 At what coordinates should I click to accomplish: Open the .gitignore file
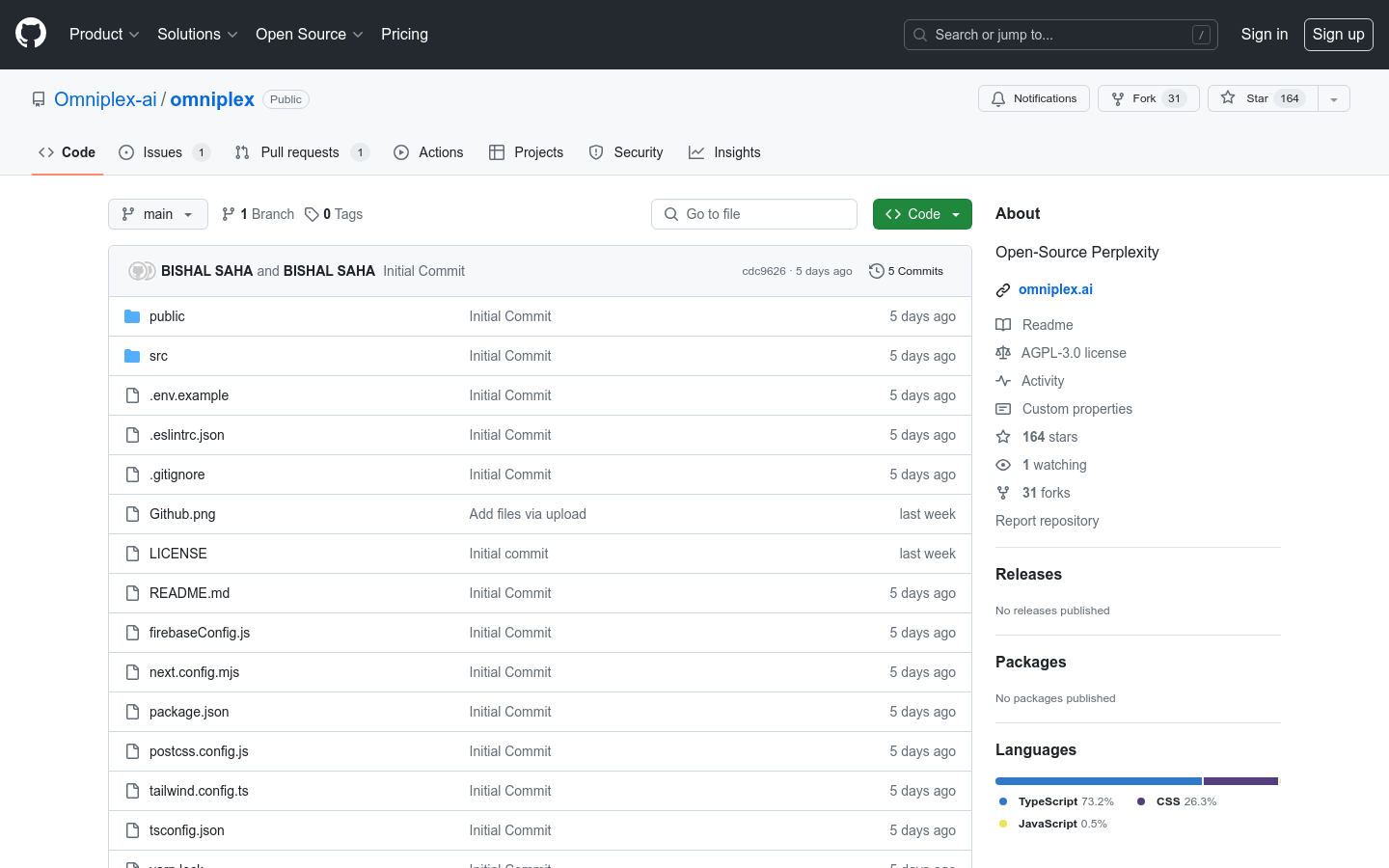[177, 475]
